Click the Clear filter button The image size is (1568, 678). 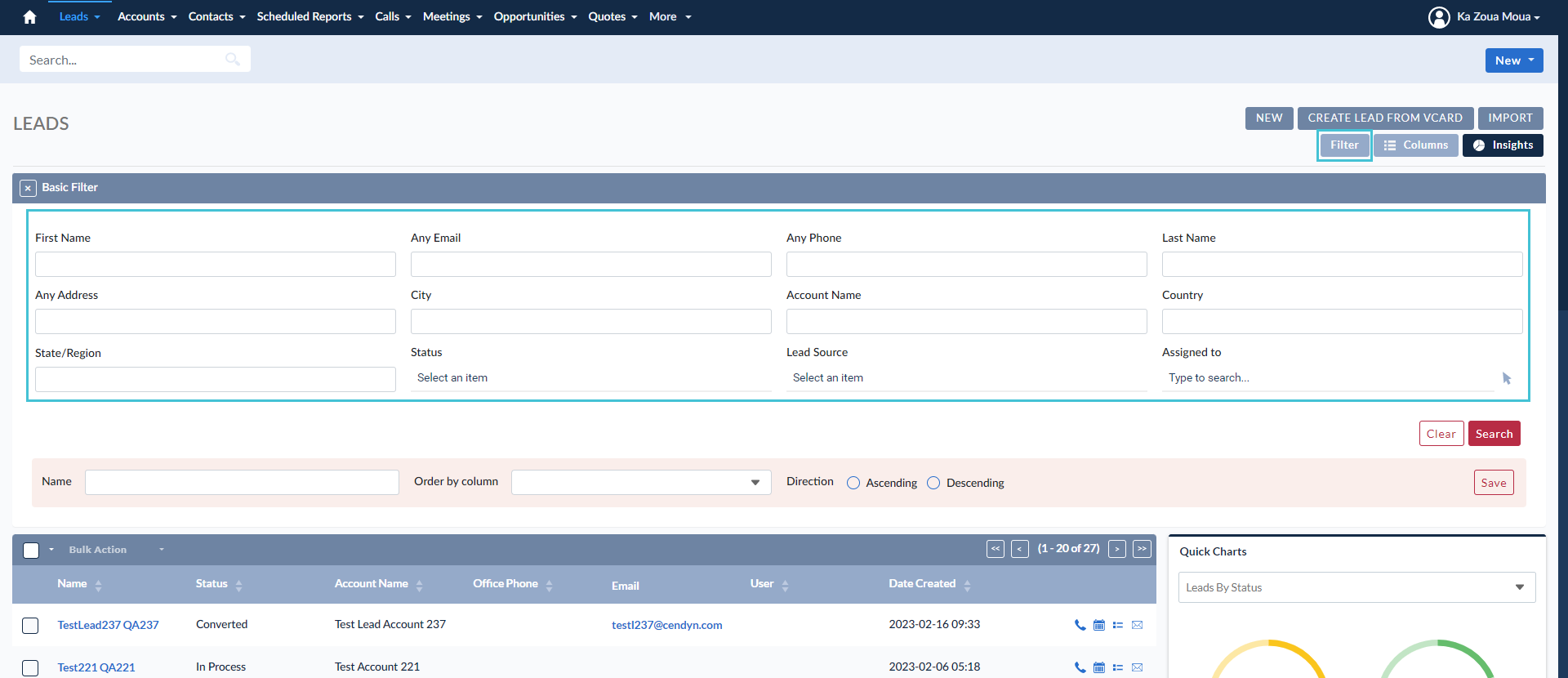(1441, 434)
